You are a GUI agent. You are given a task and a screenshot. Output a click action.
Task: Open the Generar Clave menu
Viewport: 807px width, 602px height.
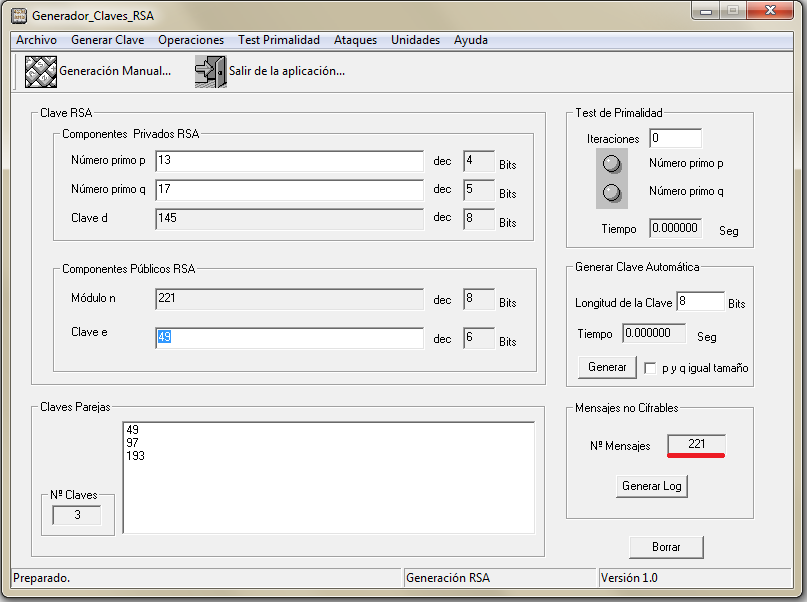pos(108,40)
